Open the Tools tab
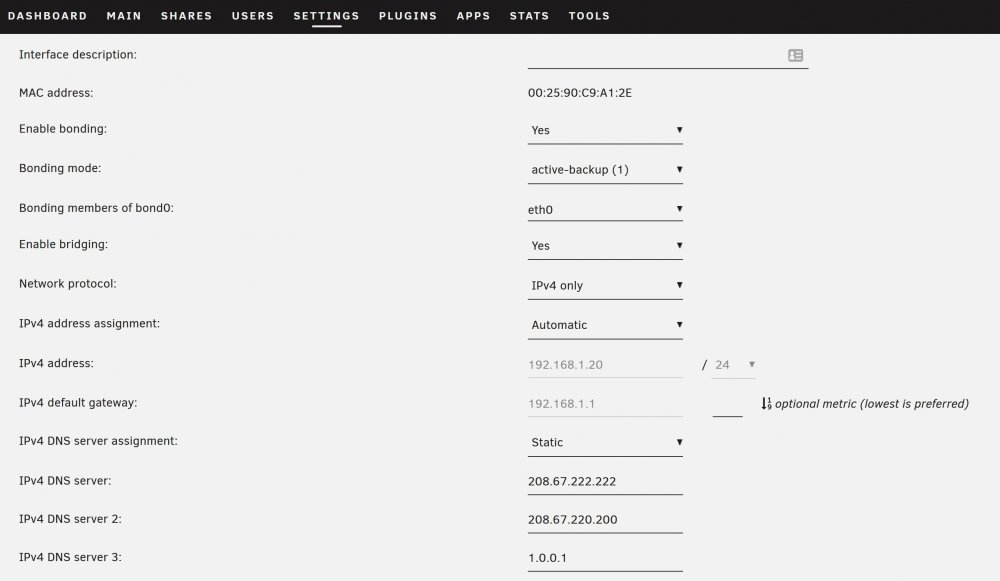Viewport: 1000px width, 581px height. pos(589,16)
